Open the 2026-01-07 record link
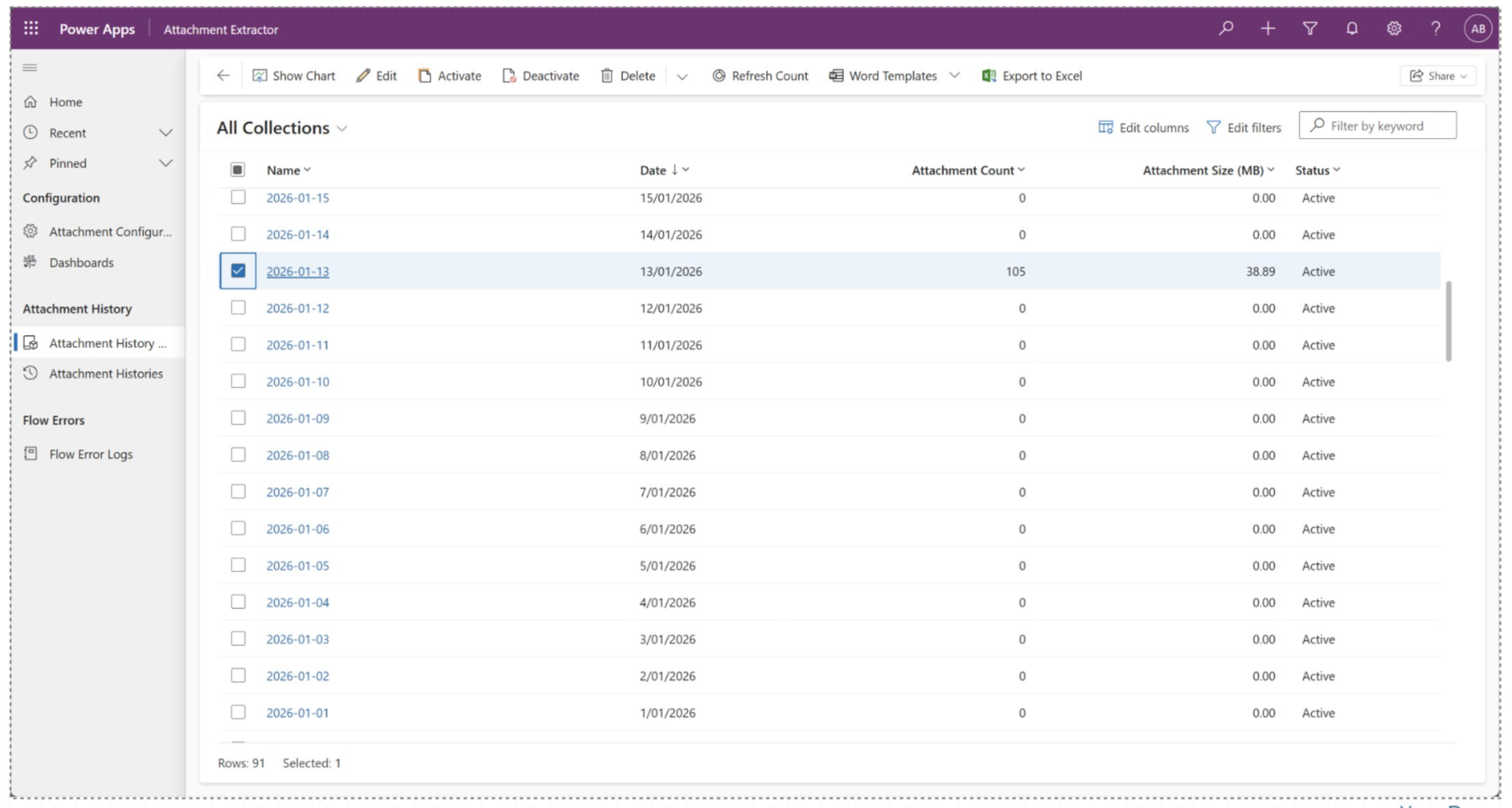This screenshot has width=1512, height=808. (x=297, y=492)
